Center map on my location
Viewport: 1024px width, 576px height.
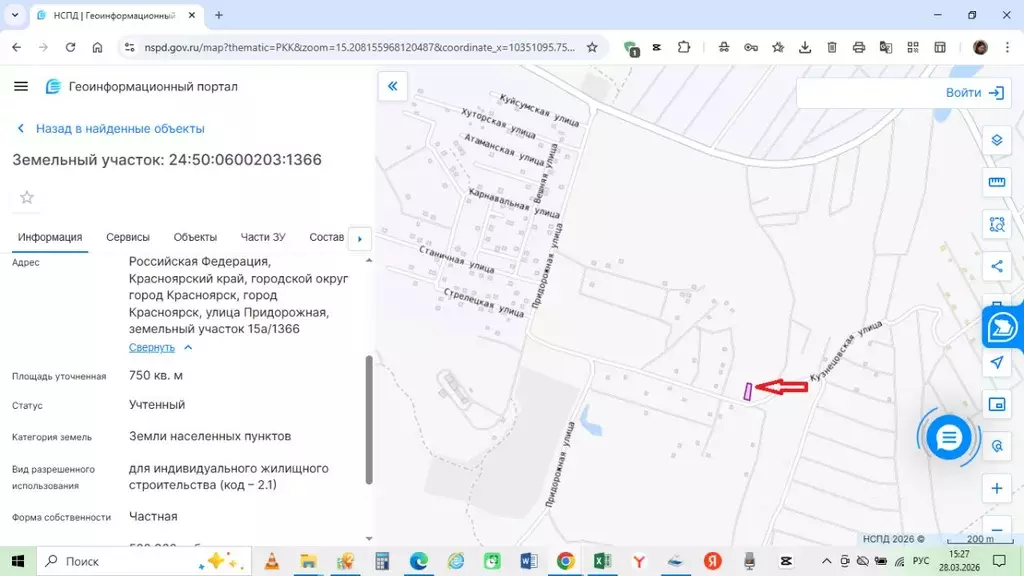(x=996, y=362)
